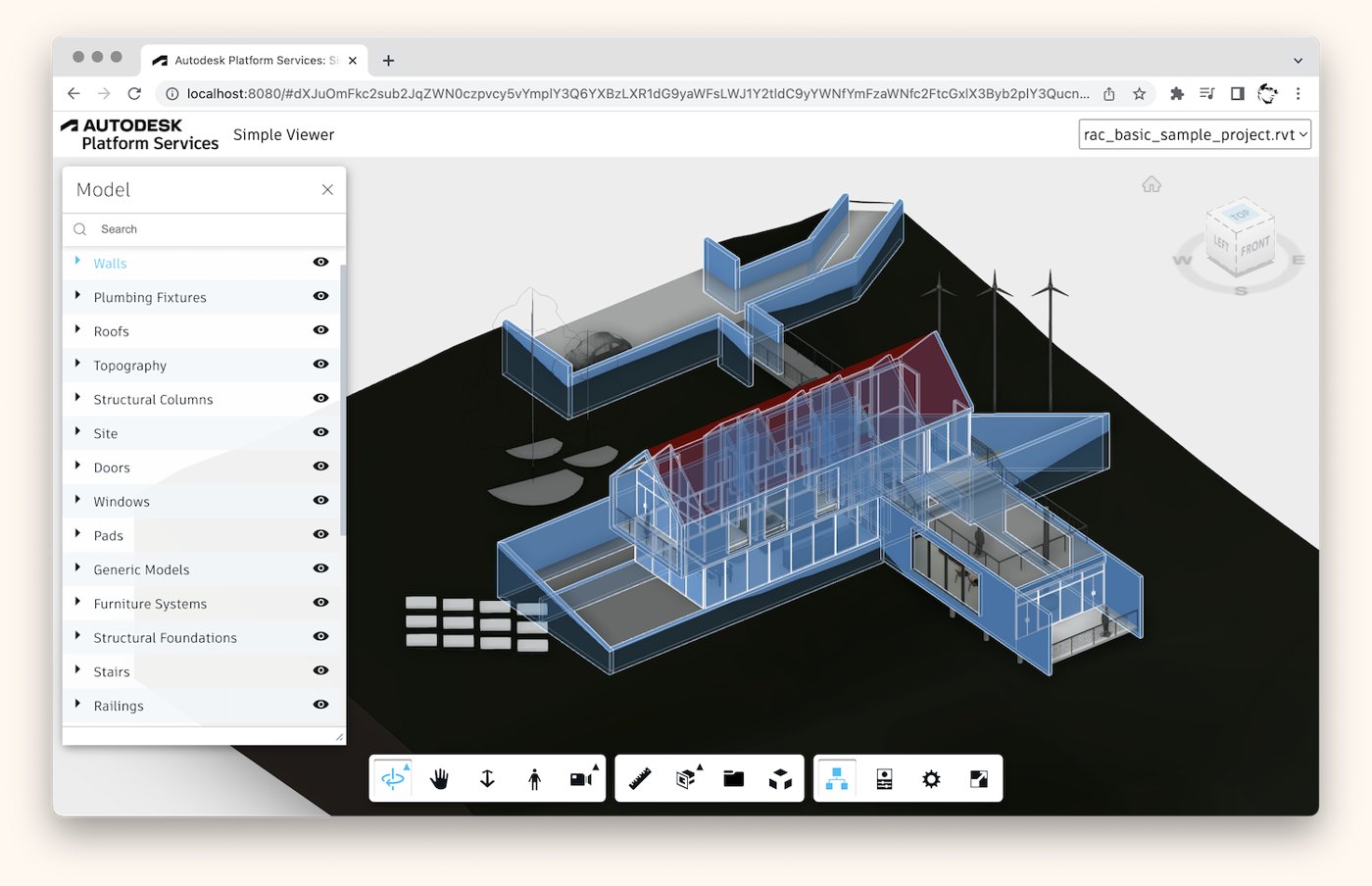Close the Model browser panel

coord(327,189)
